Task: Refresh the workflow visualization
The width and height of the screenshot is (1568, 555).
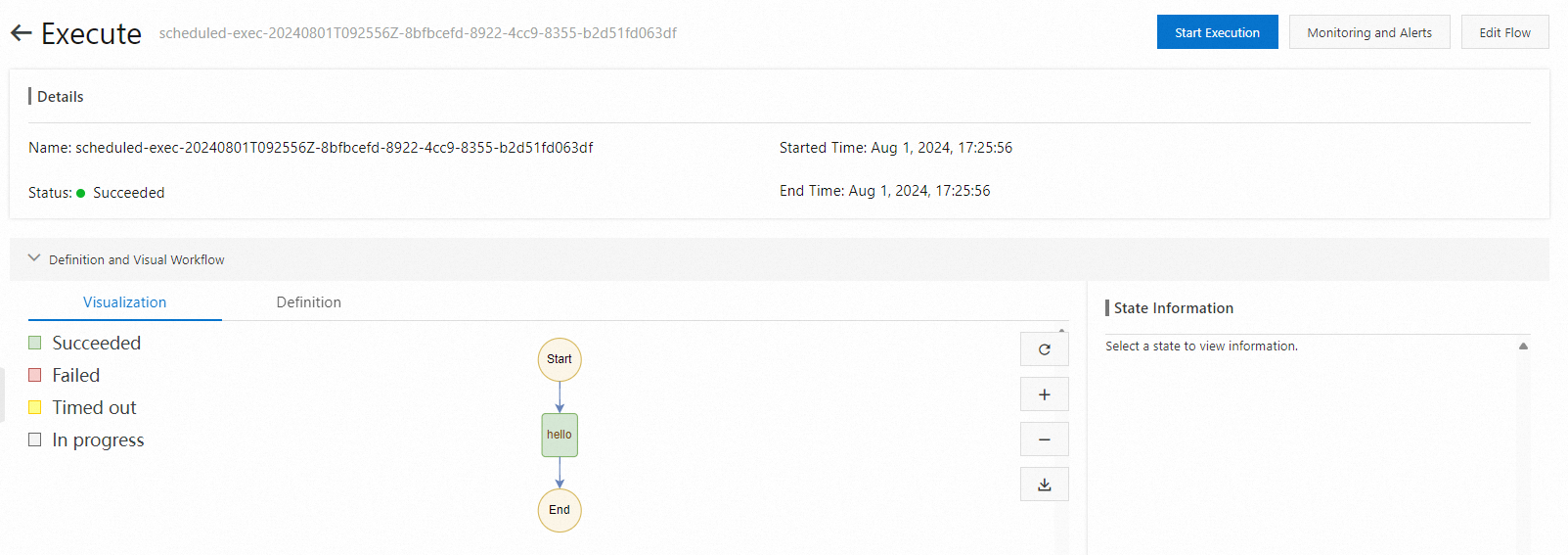Action: pyautogui.click(x=1044, y=349)
